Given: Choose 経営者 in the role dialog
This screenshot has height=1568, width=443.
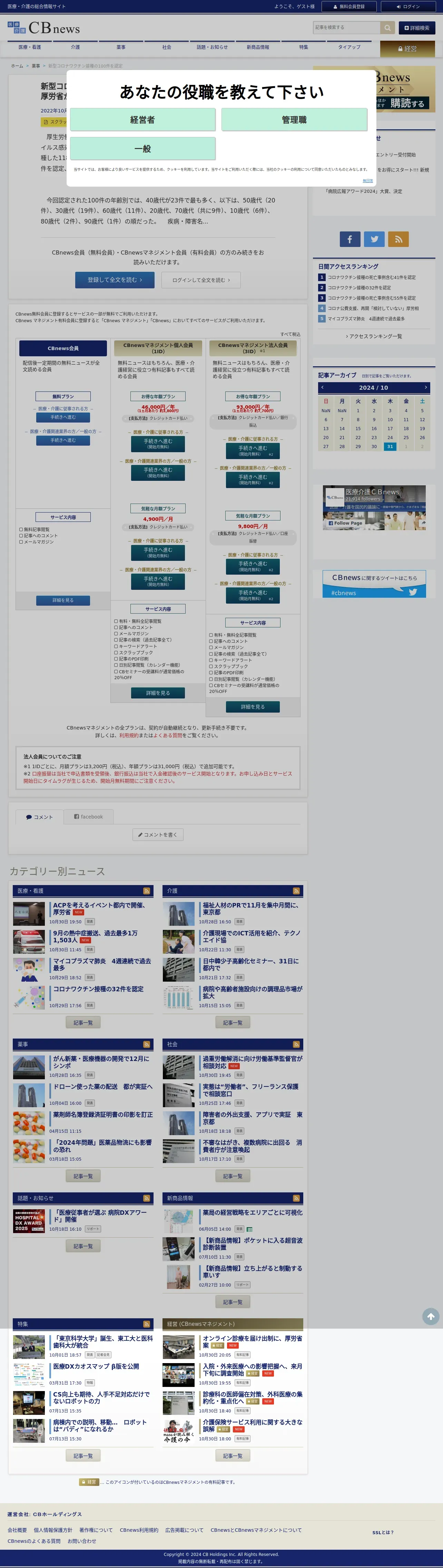Looking at the screenshot, I should [x=142, y=120].
